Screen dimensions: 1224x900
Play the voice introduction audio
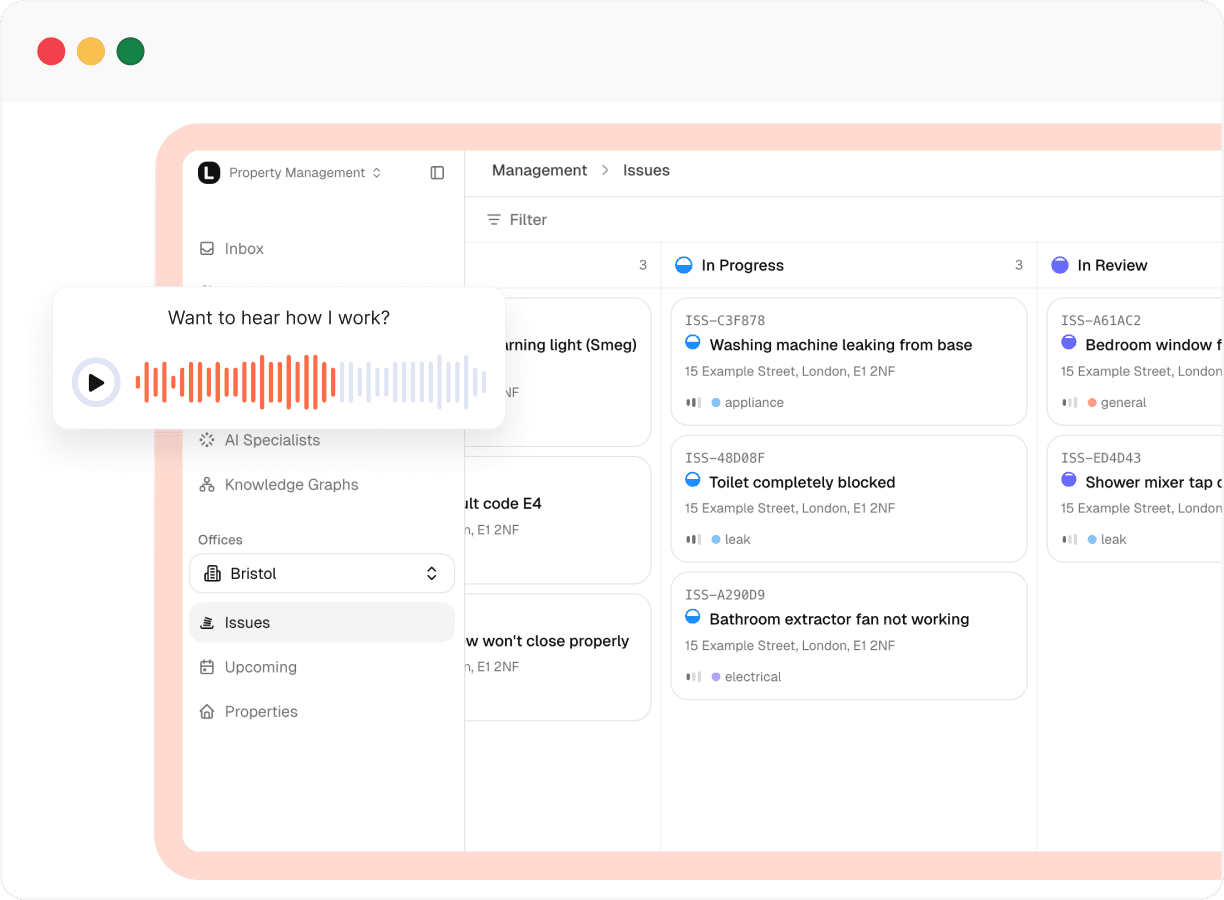[96, 382]
